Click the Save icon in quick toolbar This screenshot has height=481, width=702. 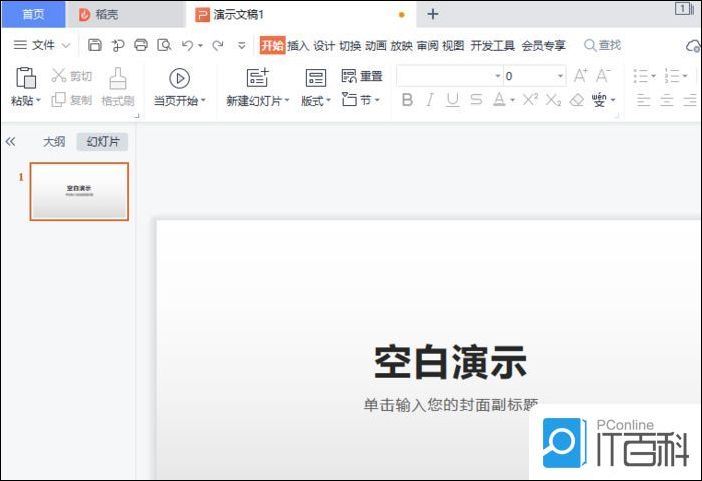94,45
